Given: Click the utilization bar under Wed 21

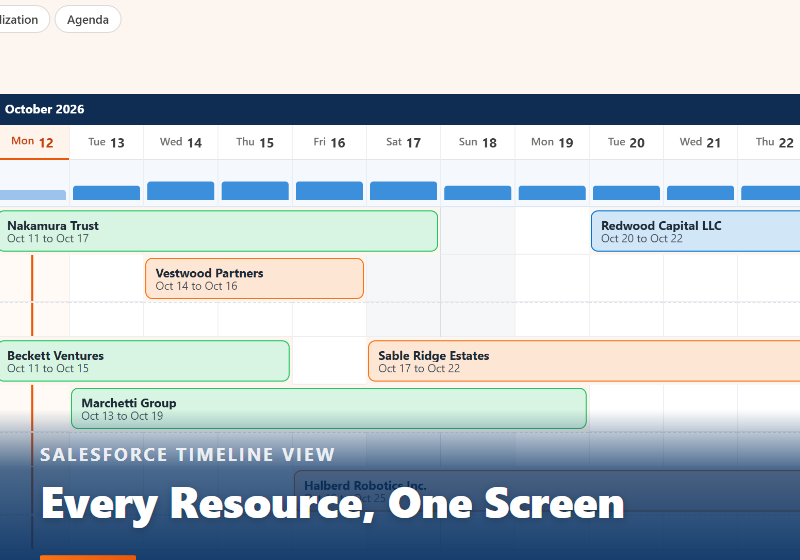Looking at the screenshot, I should coord(701,193).
